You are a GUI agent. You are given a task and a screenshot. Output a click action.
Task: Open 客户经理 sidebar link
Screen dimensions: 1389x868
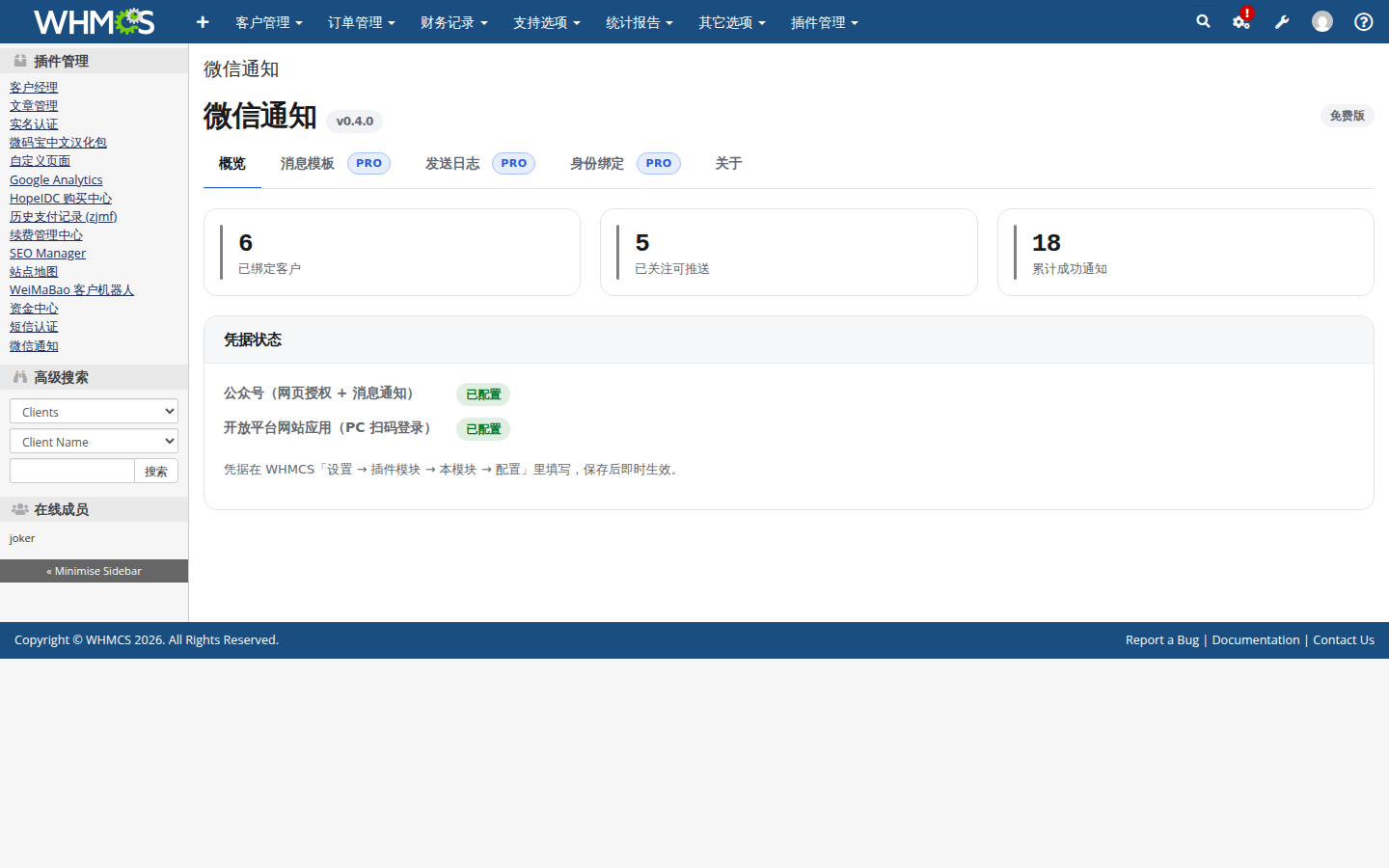[x=34, y=87]
